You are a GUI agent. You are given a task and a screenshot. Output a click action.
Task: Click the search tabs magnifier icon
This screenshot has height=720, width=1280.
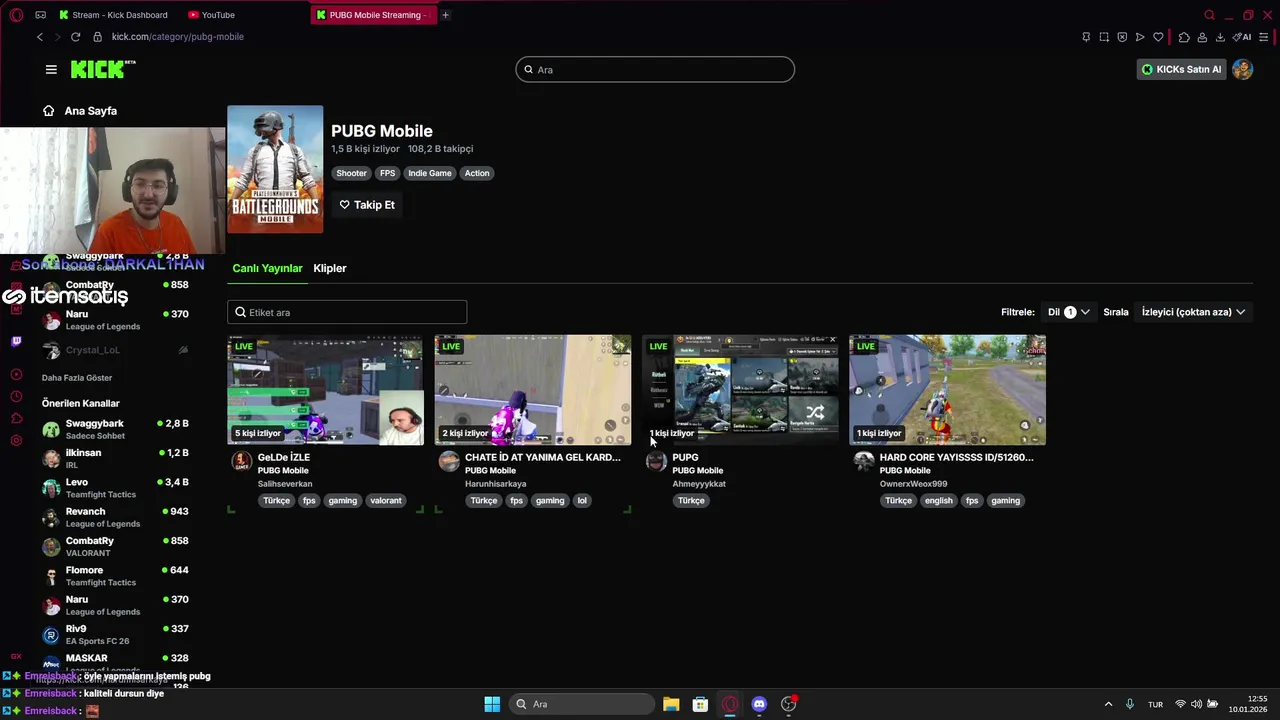tap(1209, 15)
